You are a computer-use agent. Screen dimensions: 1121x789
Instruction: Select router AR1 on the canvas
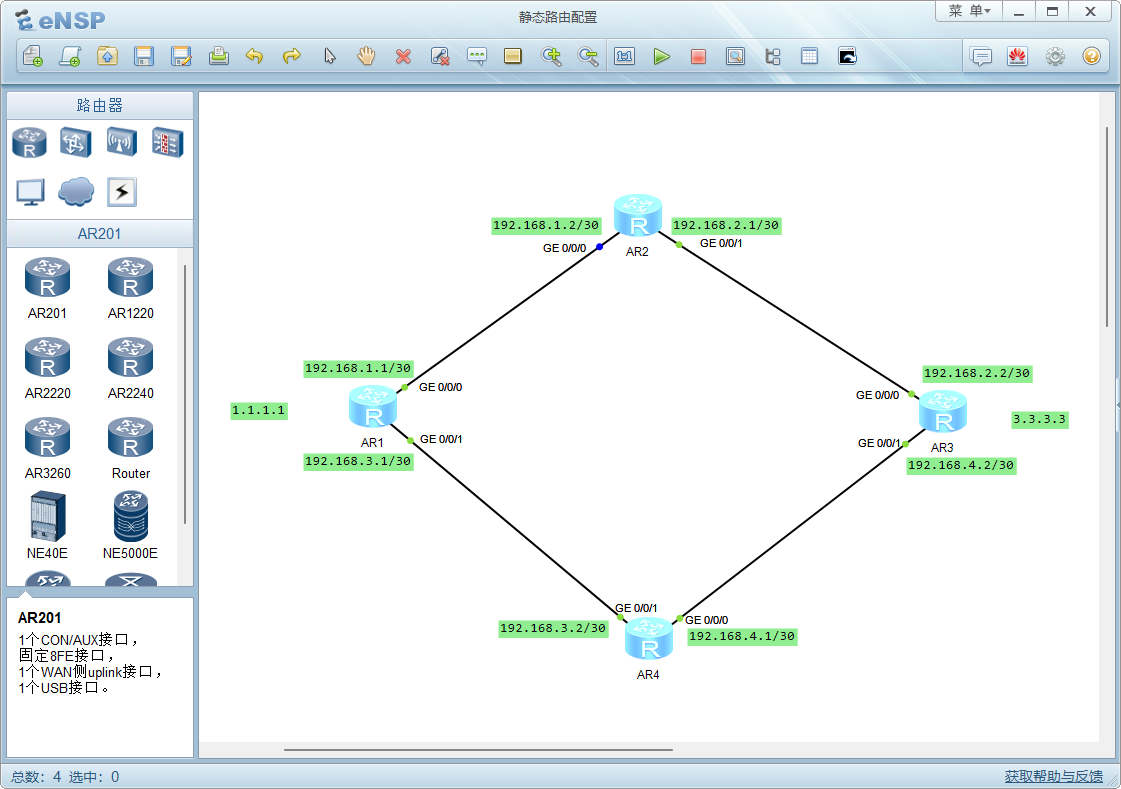pos(372,407)
